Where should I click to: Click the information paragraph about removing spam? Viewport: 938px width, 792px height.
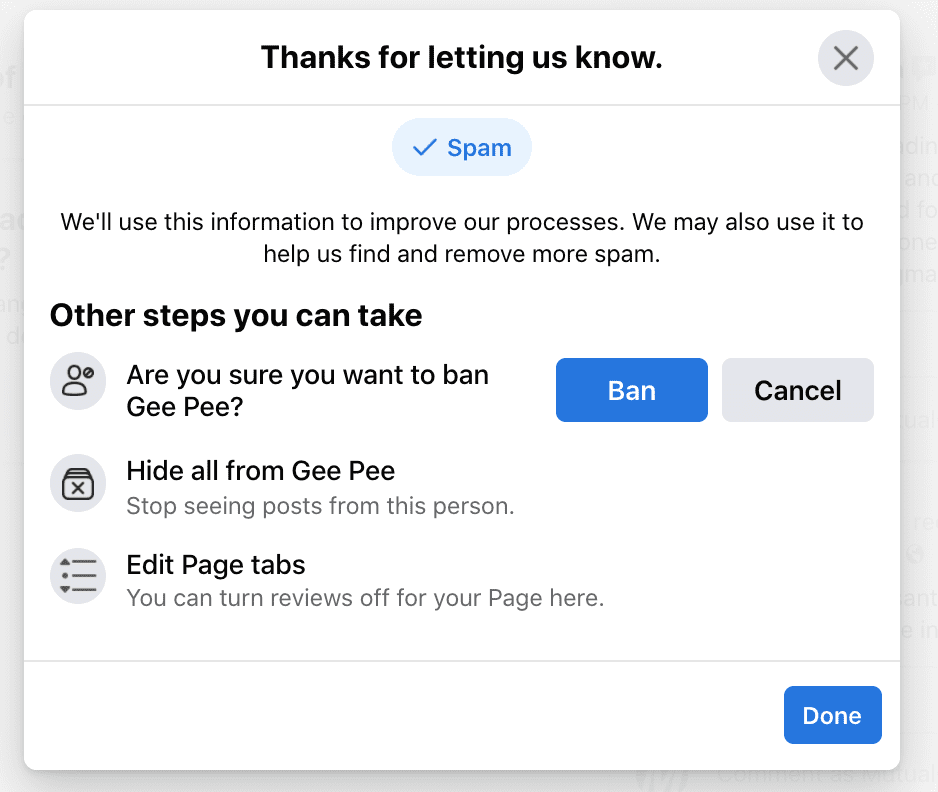coord(462,238)
